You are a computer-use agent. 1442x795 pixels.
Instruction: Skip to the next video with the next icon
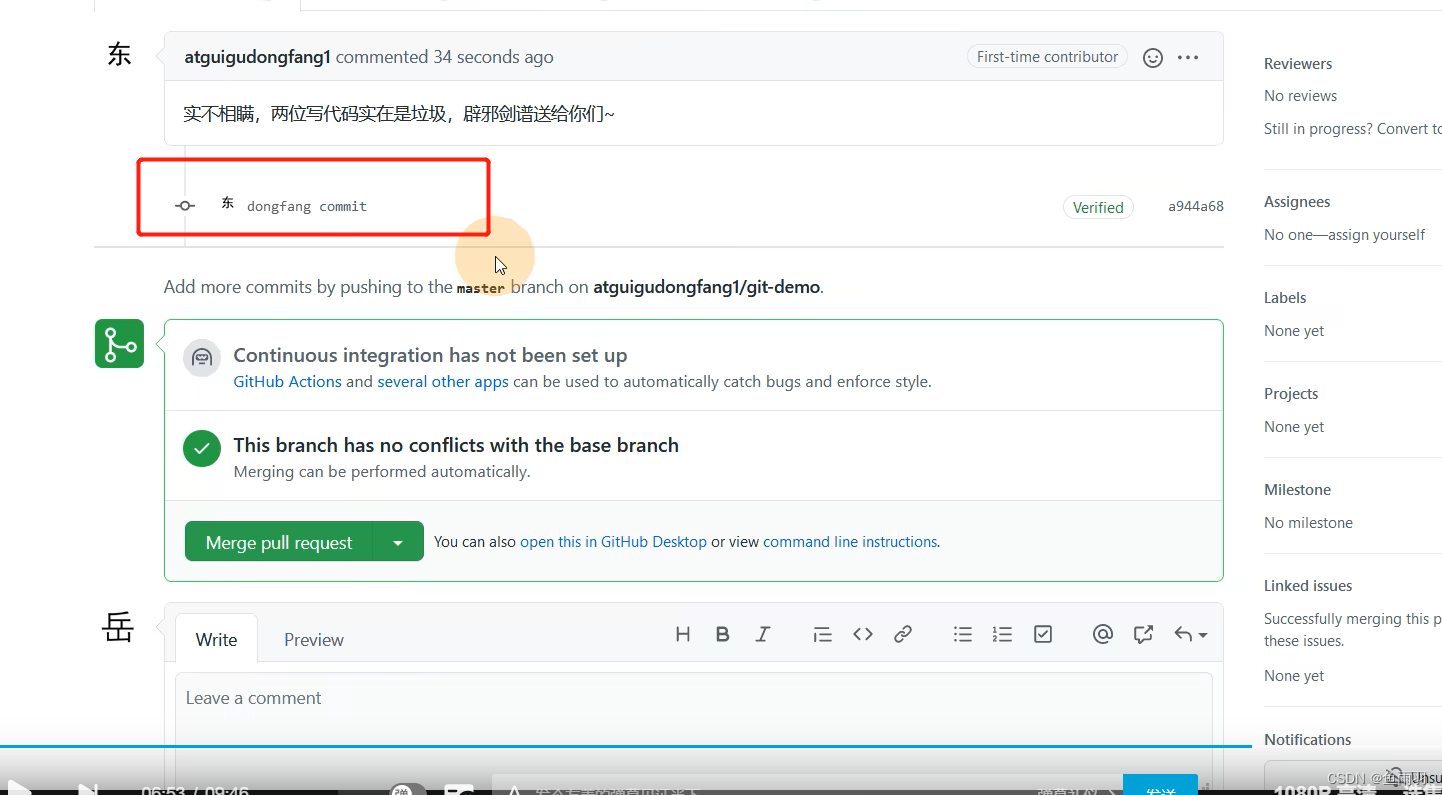click(88, 789)
